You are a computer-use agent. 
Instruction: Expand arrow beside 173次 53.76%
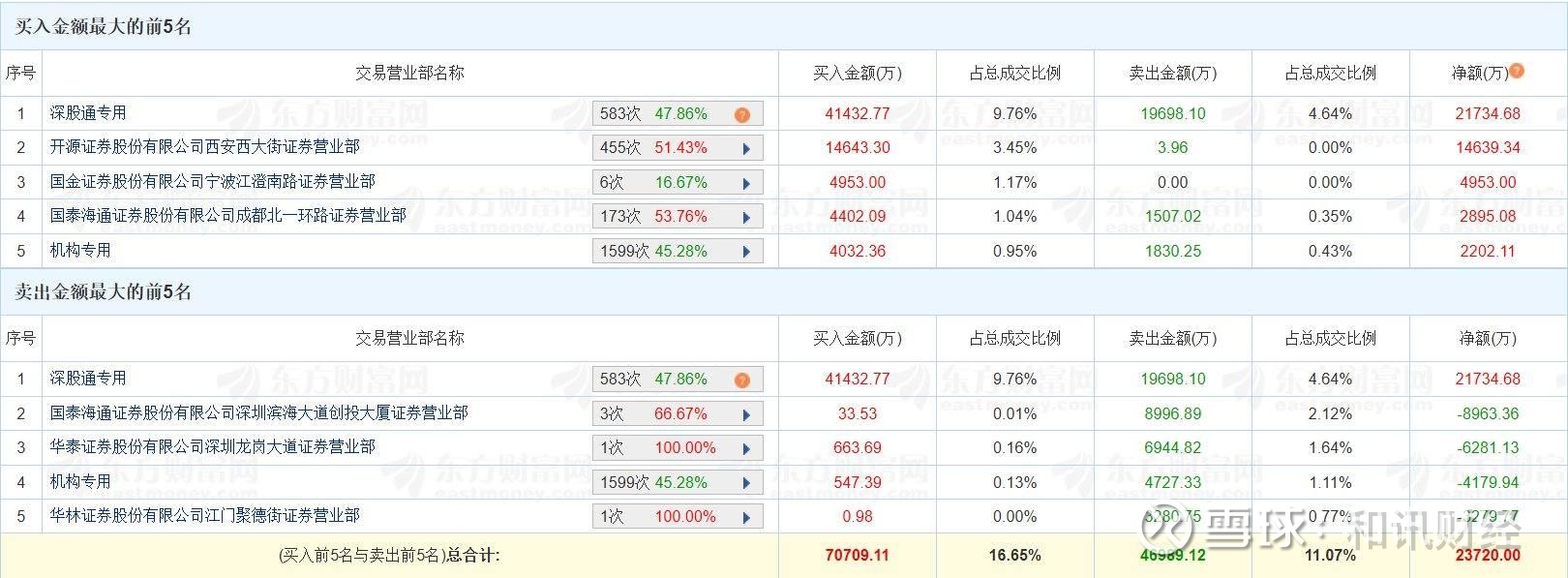click(x=746, y=218)
